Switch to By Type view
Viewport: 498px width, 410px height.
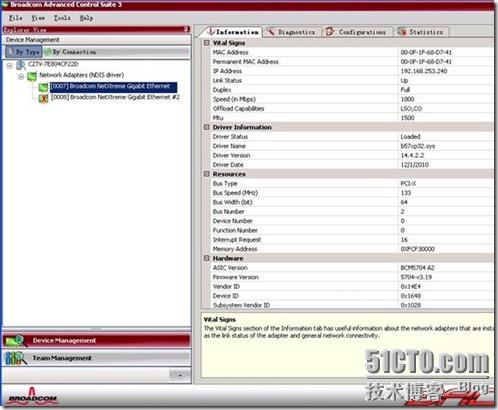click(24, 52)
